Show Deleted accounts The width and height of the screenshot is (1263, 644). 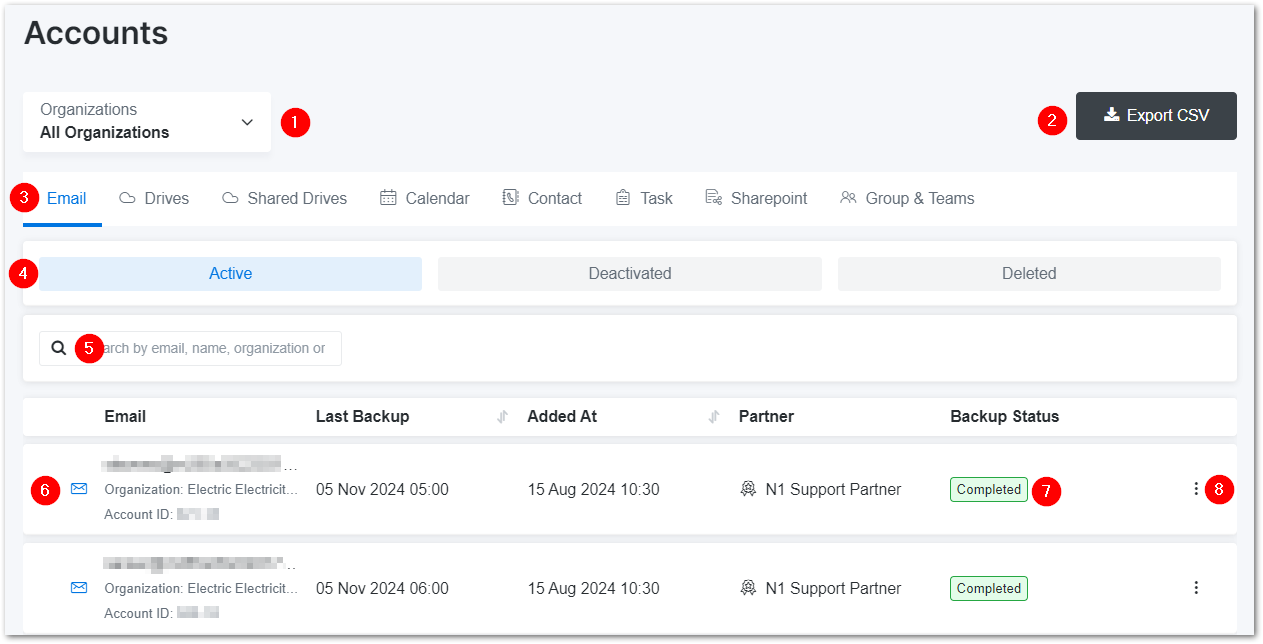coord(1029,274)
